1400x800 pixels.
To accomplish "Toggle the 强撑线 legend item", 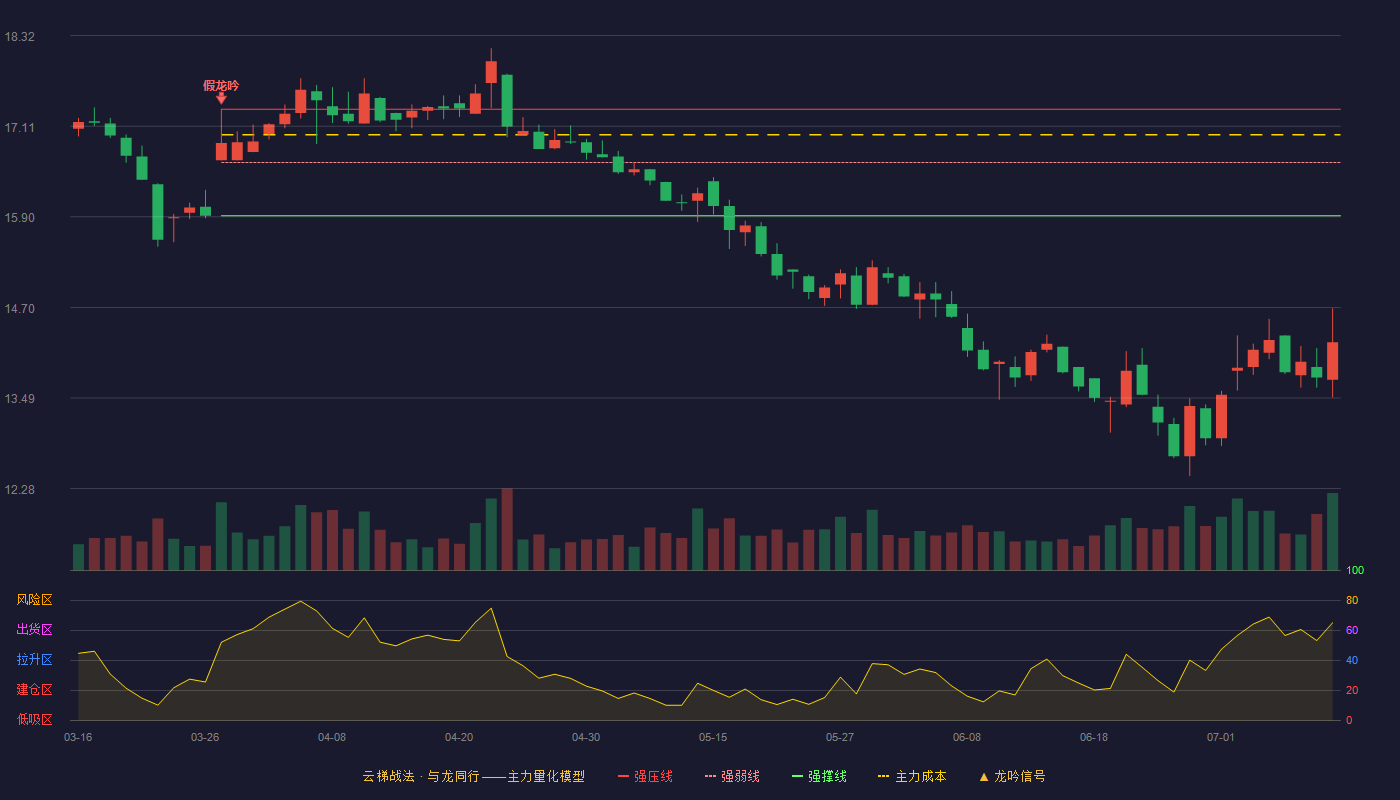I will (819, 776).
